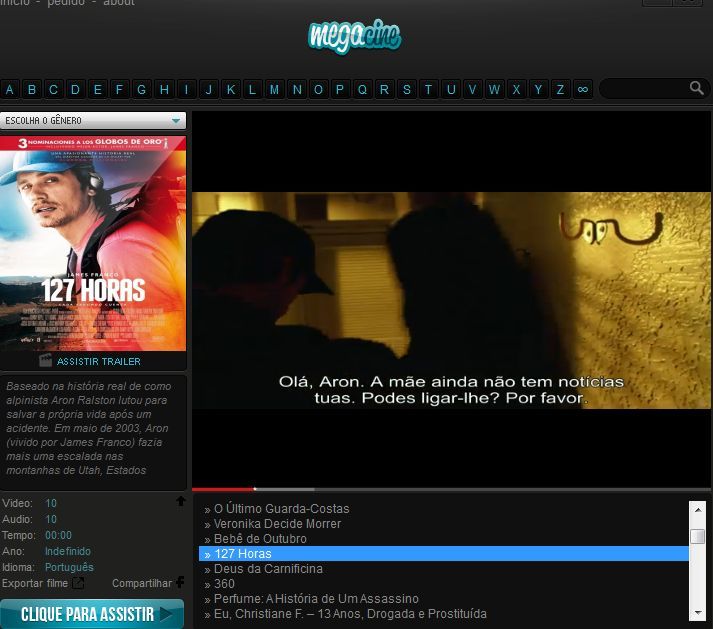The image size is (713, 629).
Task: Click the Facebook share icon
Action: click(x=180, y=582)
